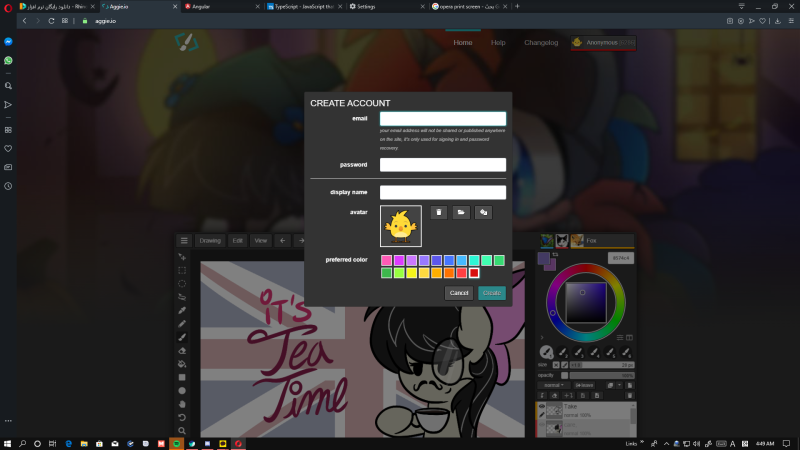Select the rotate view tool

click(182, 417)
